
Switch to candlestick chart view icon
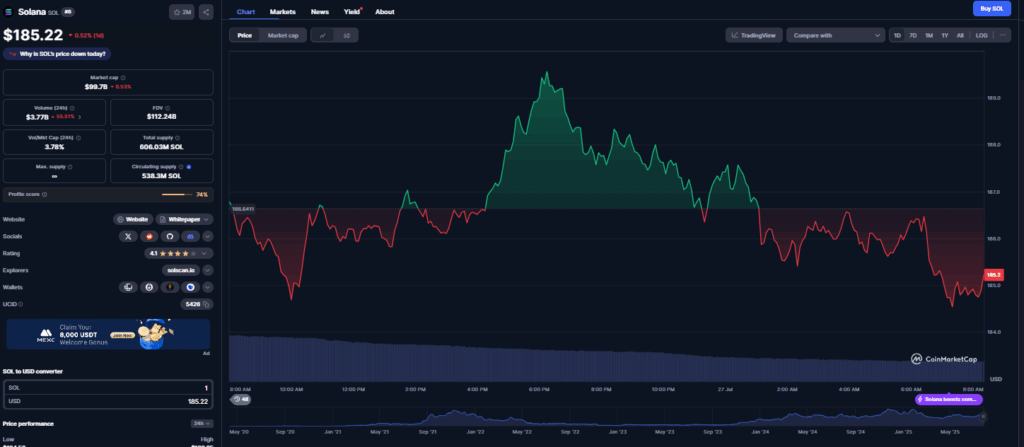pos(346,35)
